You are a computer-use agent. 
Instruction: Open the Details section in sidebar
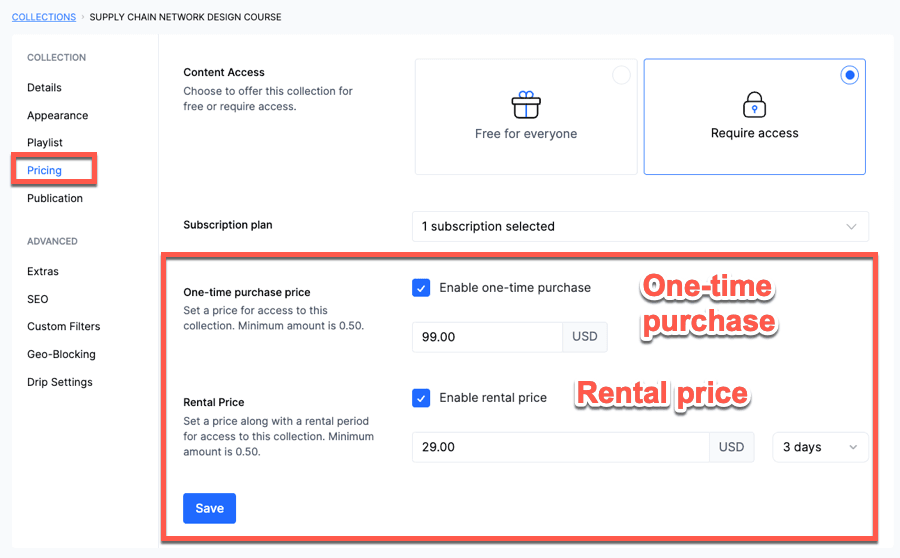click(44, 88)
